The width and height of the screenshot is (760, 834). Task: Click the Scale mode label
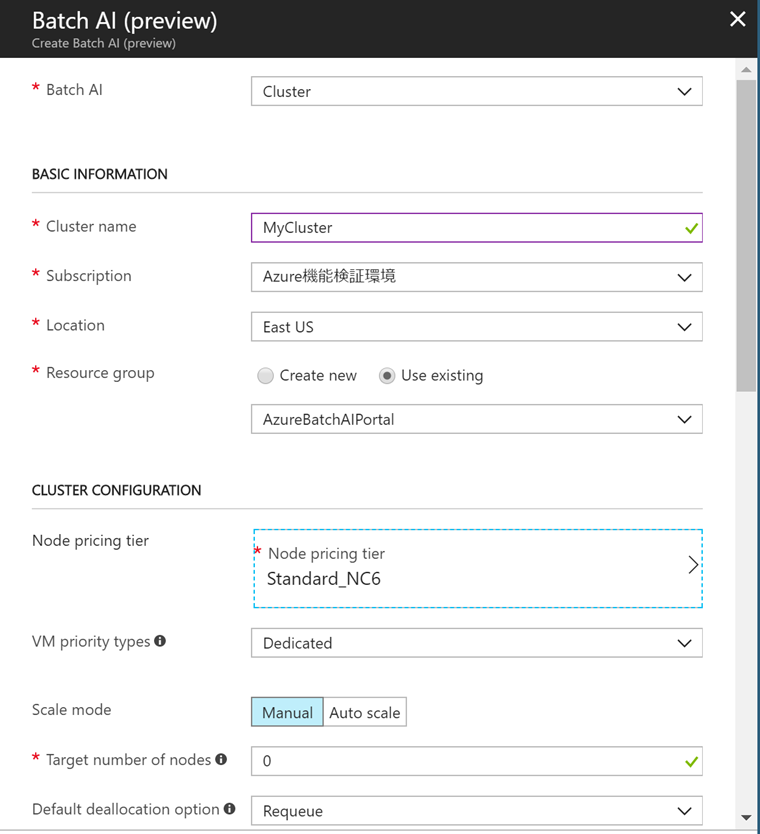pyautogui.click(x=71, y=710)
